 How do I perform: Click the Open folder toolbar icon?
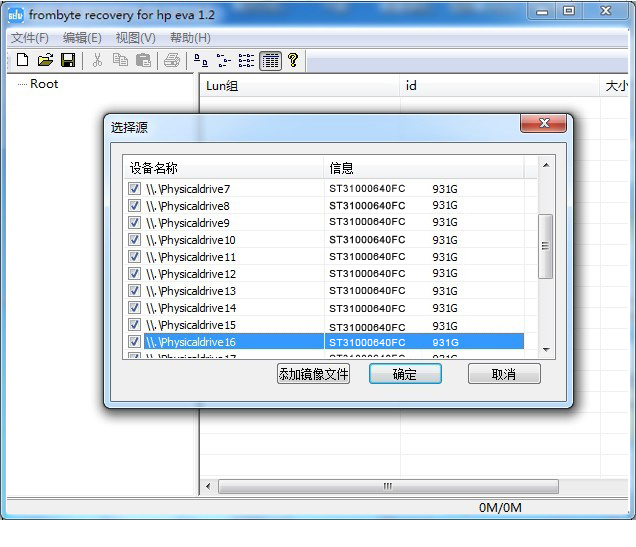coord(45,60)
